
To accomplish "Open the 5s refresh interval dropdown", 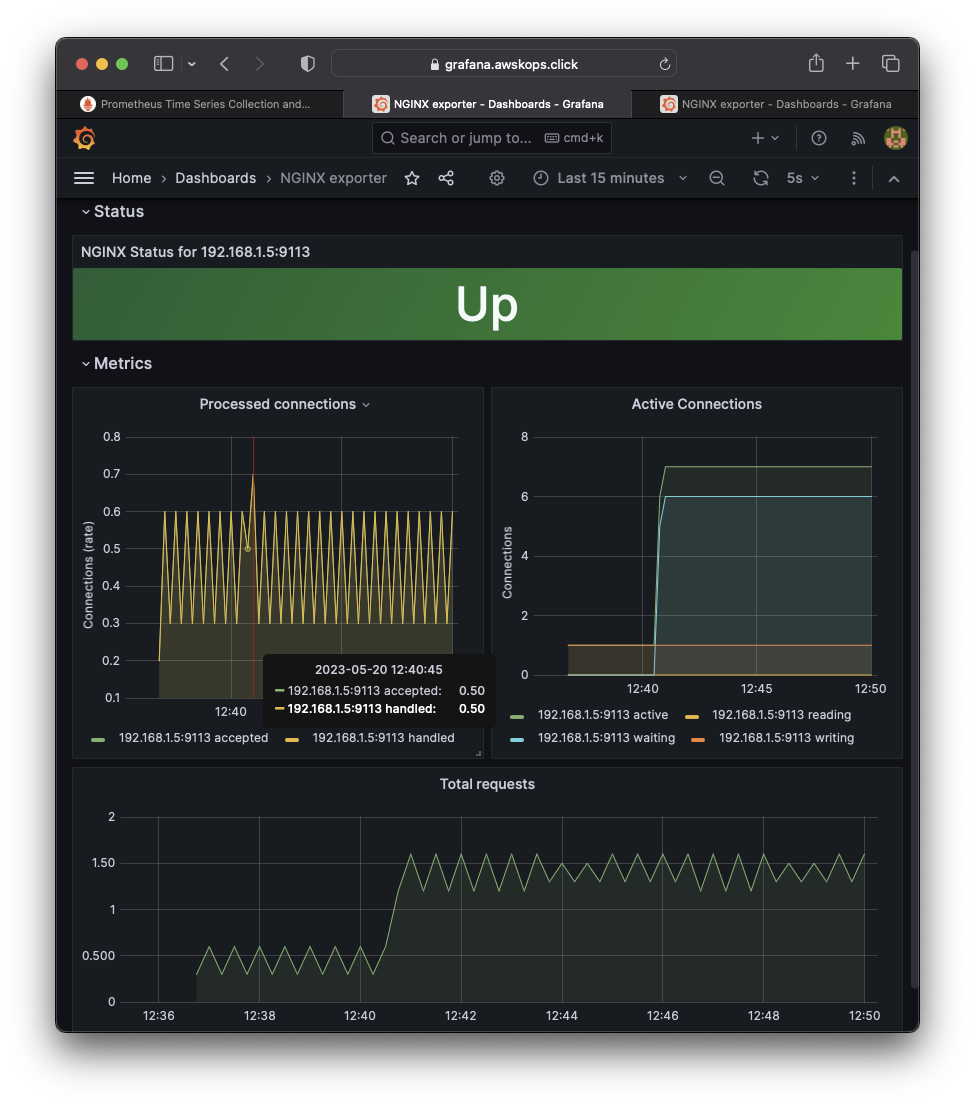I will point(803,178).
